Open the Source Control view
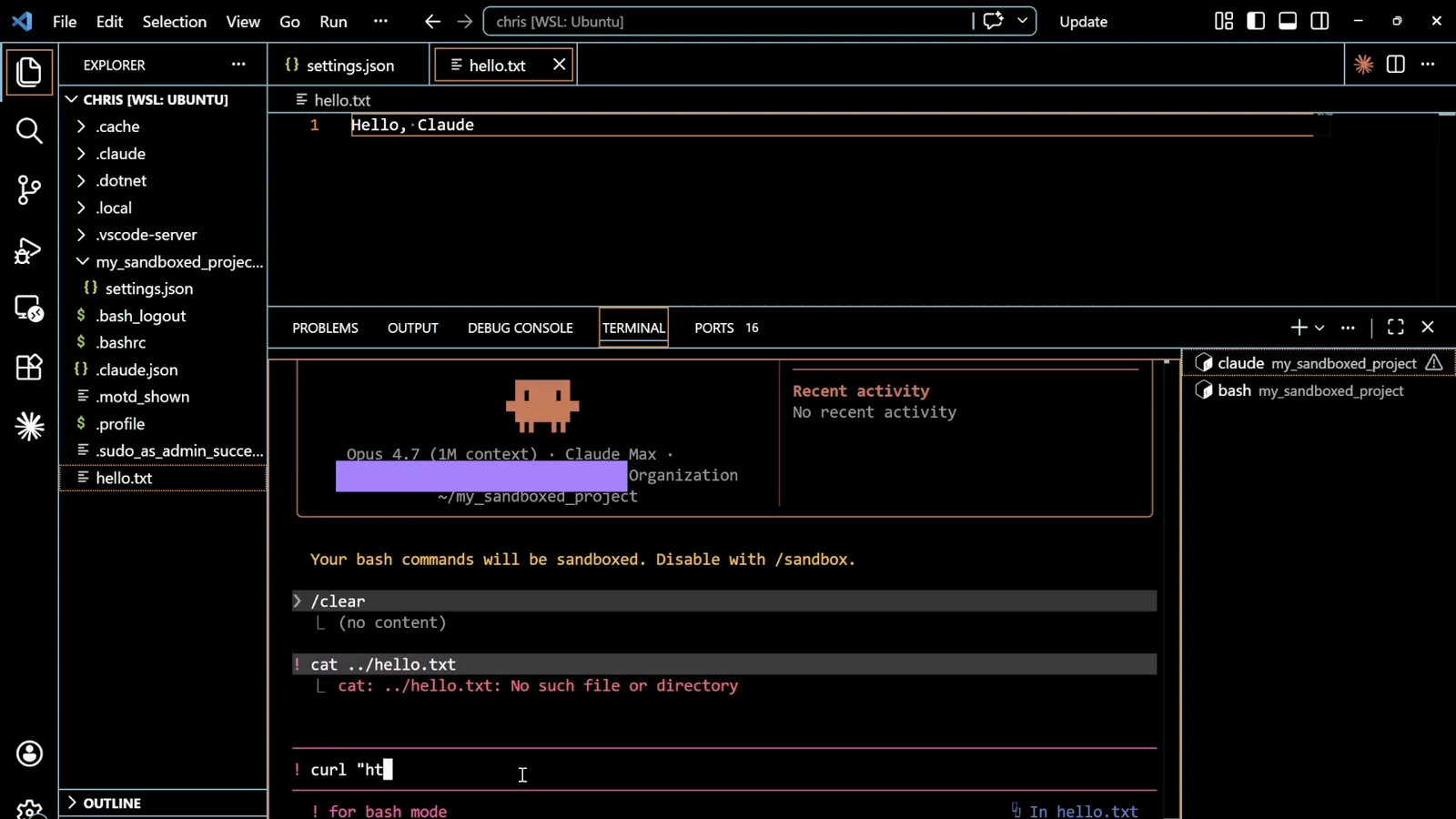Screen dimensions: 1456x819 29,189
